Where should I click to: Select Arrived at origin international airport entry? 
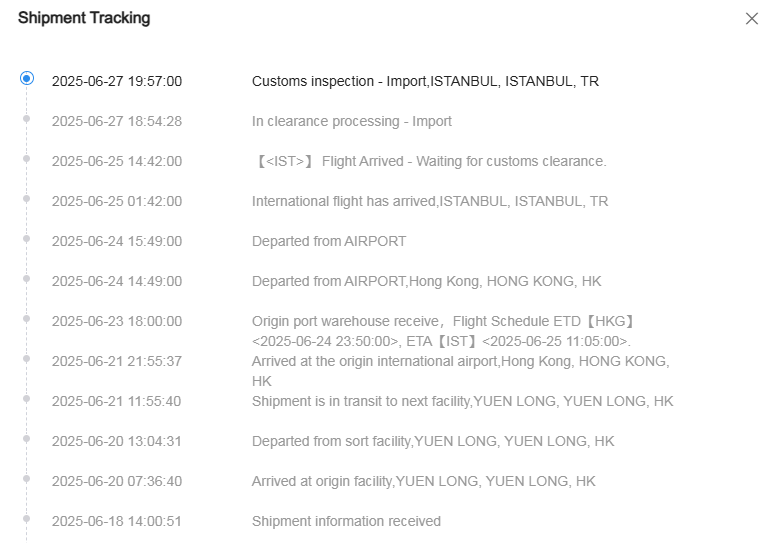coord(460,370)
